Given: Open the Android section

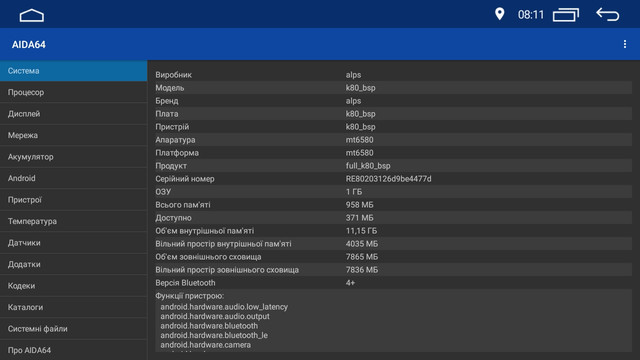Looking at the screenshot, I should (x=73, y=178).
